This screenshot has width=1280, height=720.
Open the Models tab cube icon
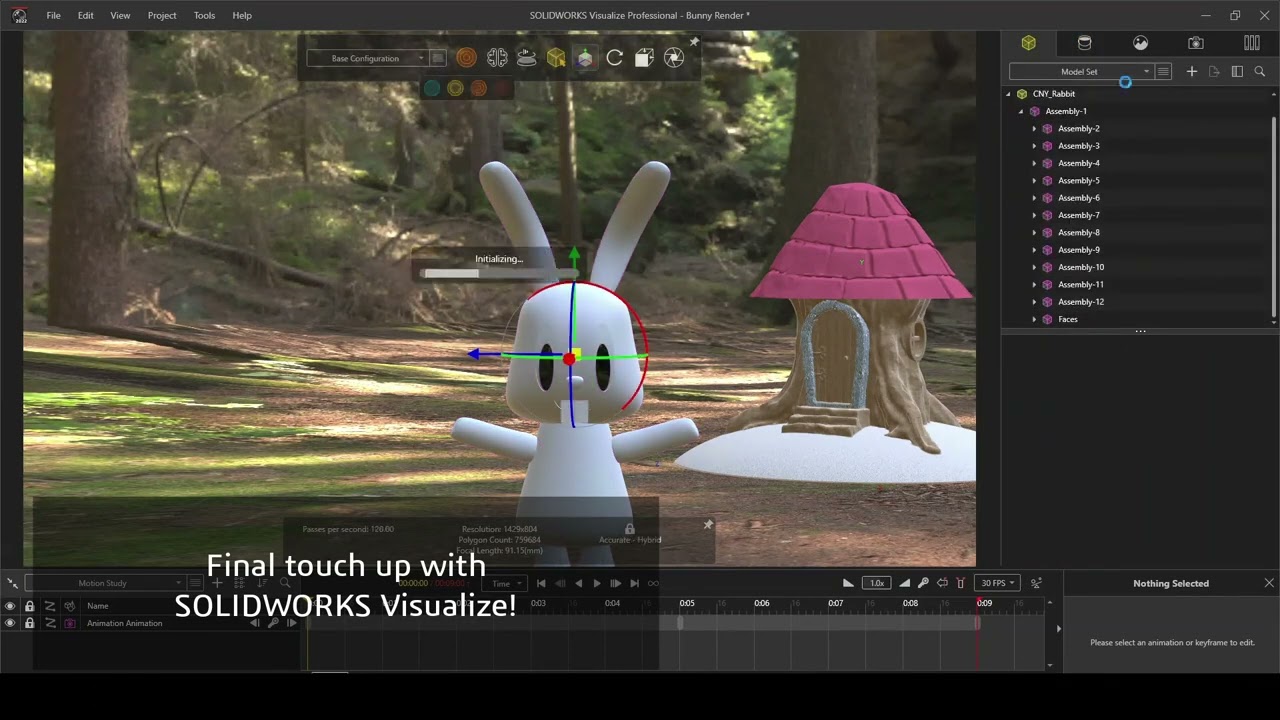coord(1028,43)
